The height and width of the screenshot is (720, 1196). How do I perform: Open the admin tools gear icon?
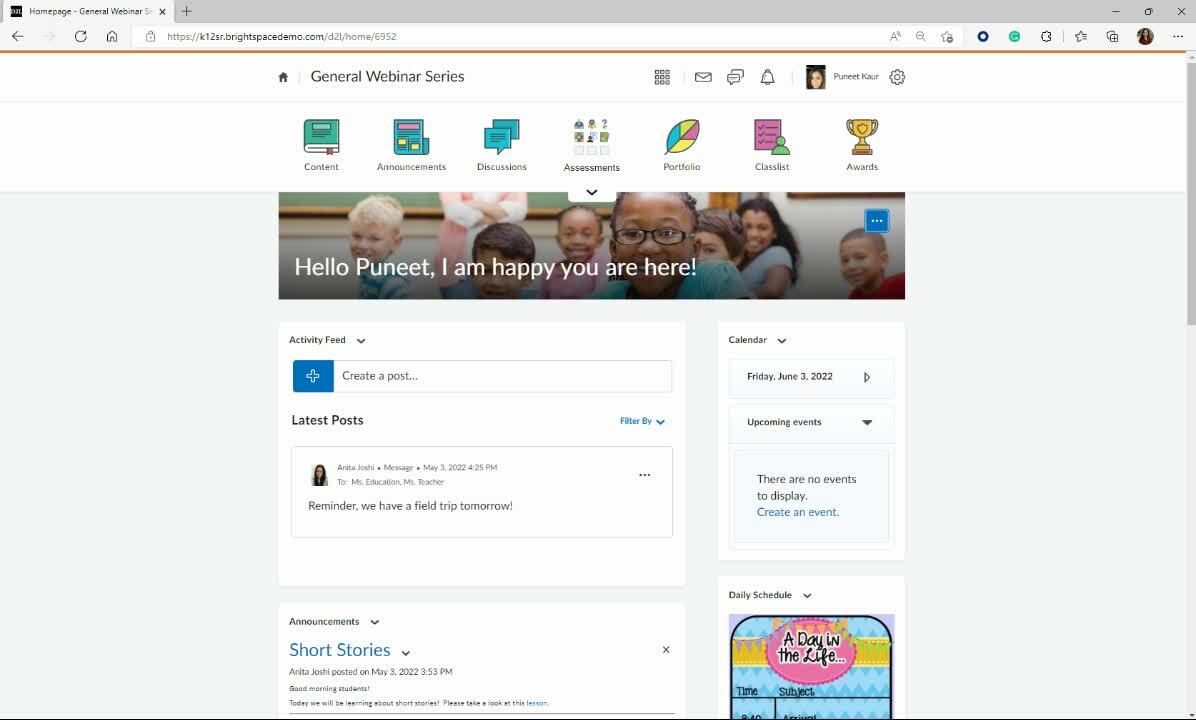(x=897, y=77)
